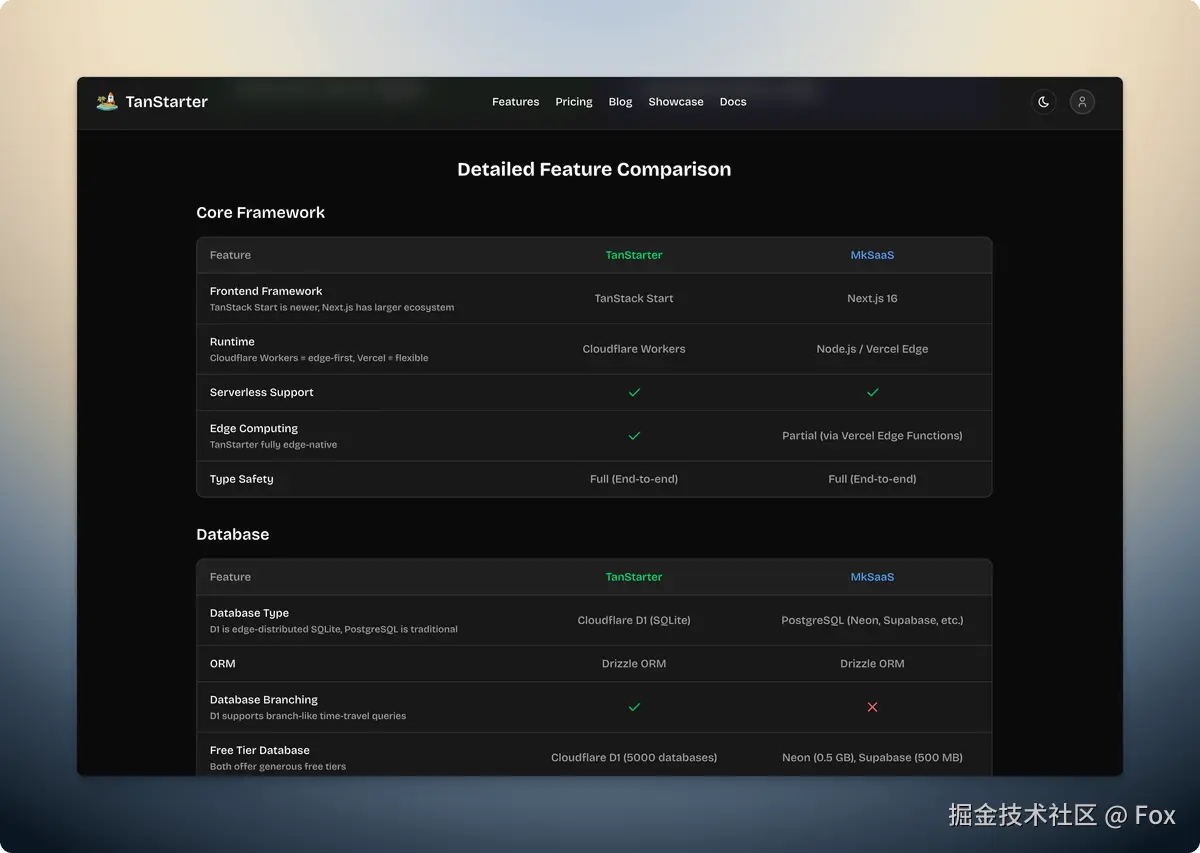Image resolution: width=1200 pixels, height=853 pixels.
Task: Open the Docs nav link
Action: coord(733,102)
